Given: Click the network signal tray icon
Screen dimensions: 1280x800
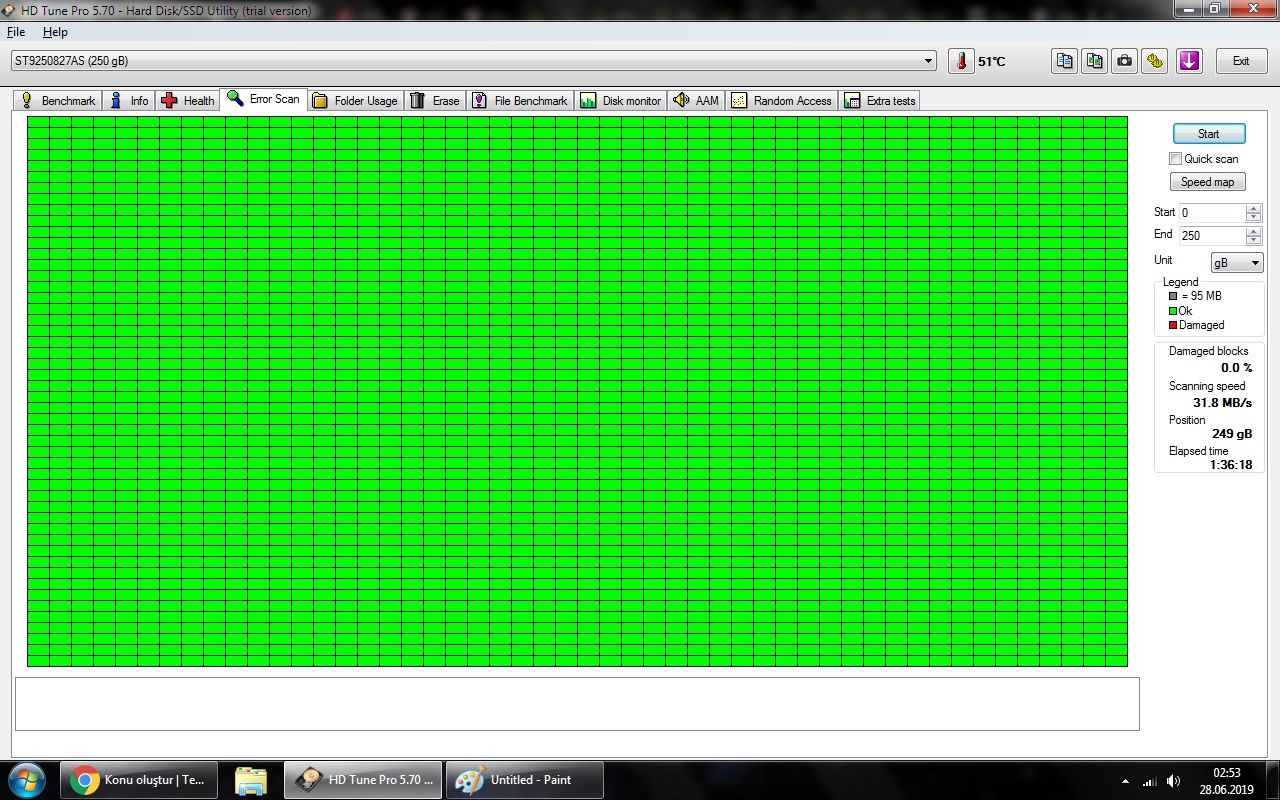Looking at the screenshot, I should (x=1150, y=781).
